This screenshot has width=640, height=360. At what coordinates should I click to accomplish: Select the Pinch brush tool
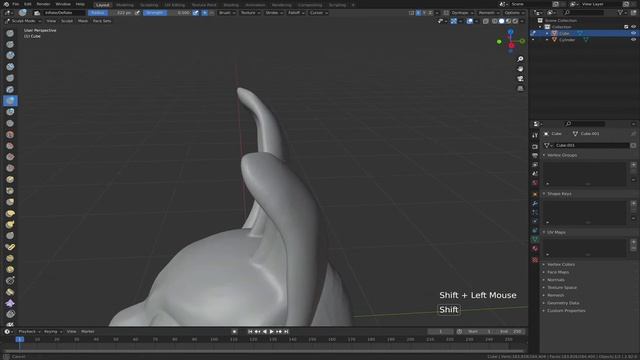10,191
